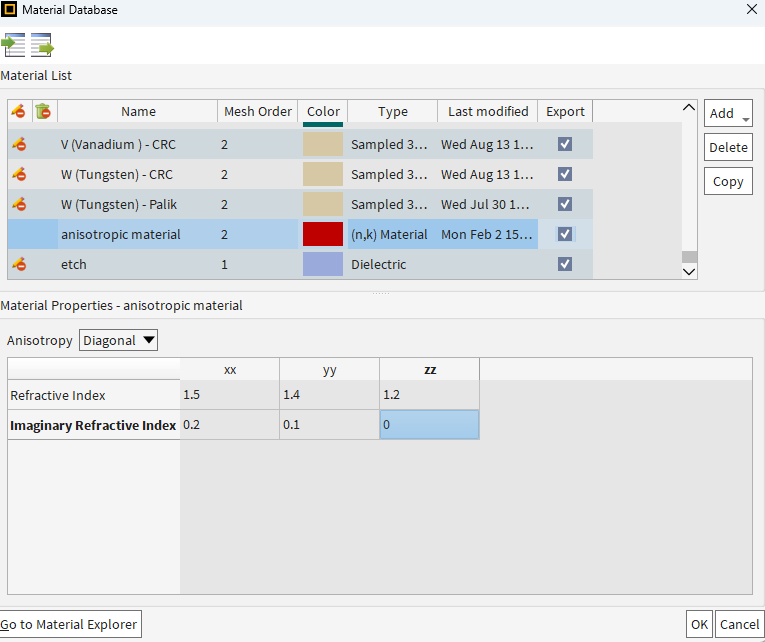Select the zz column header
The image size is (765, 642).
click(x=429, y=369)
